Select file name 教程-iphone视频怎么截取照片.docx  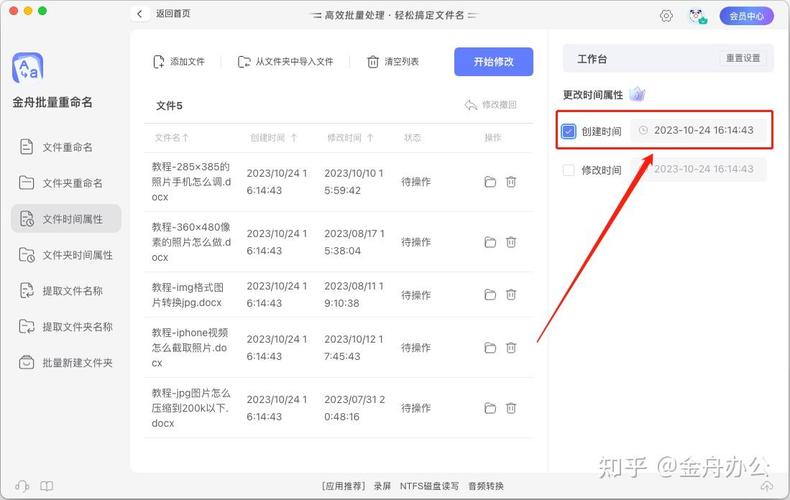190,348
